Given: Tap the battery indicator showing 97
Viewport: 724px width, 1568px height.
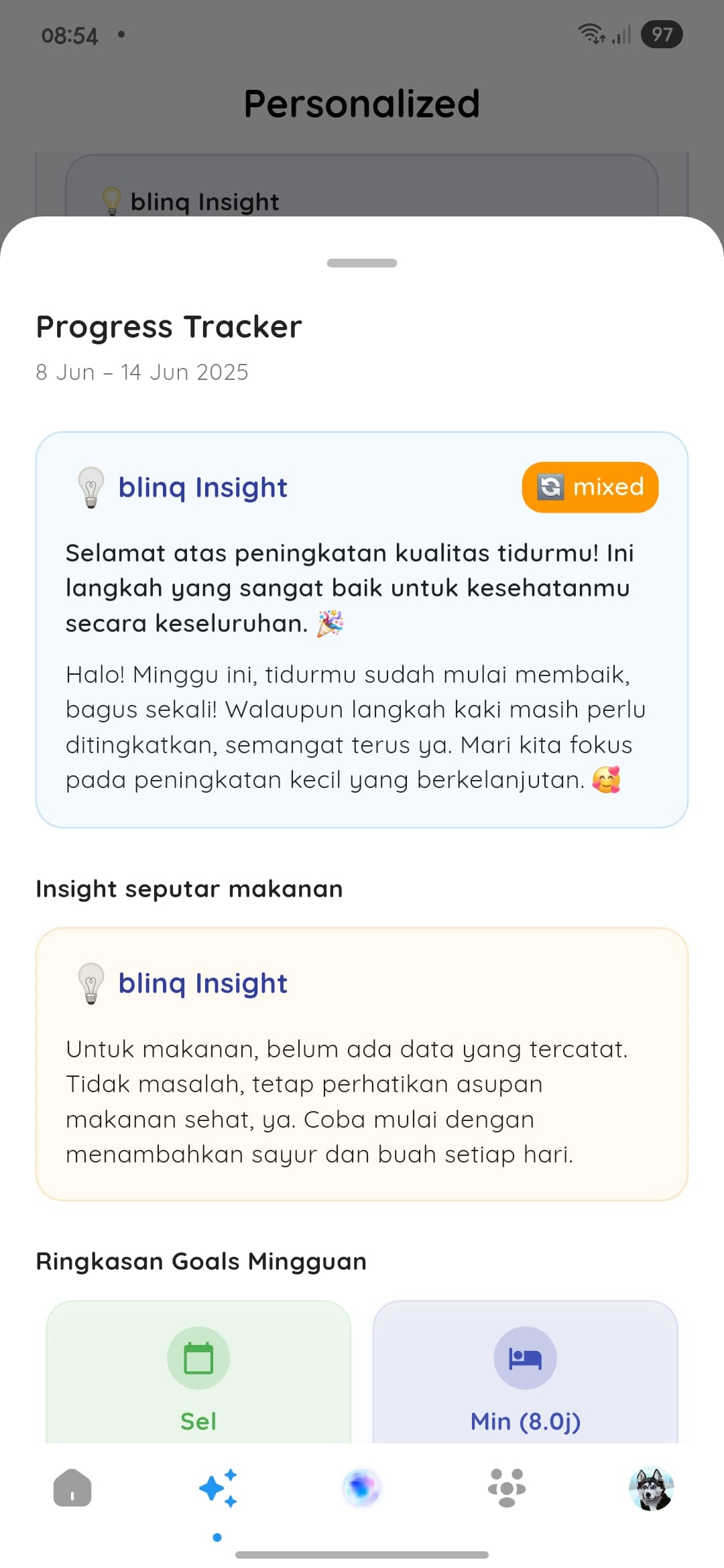Looking at the screenshot, I should tap(662, 35).
